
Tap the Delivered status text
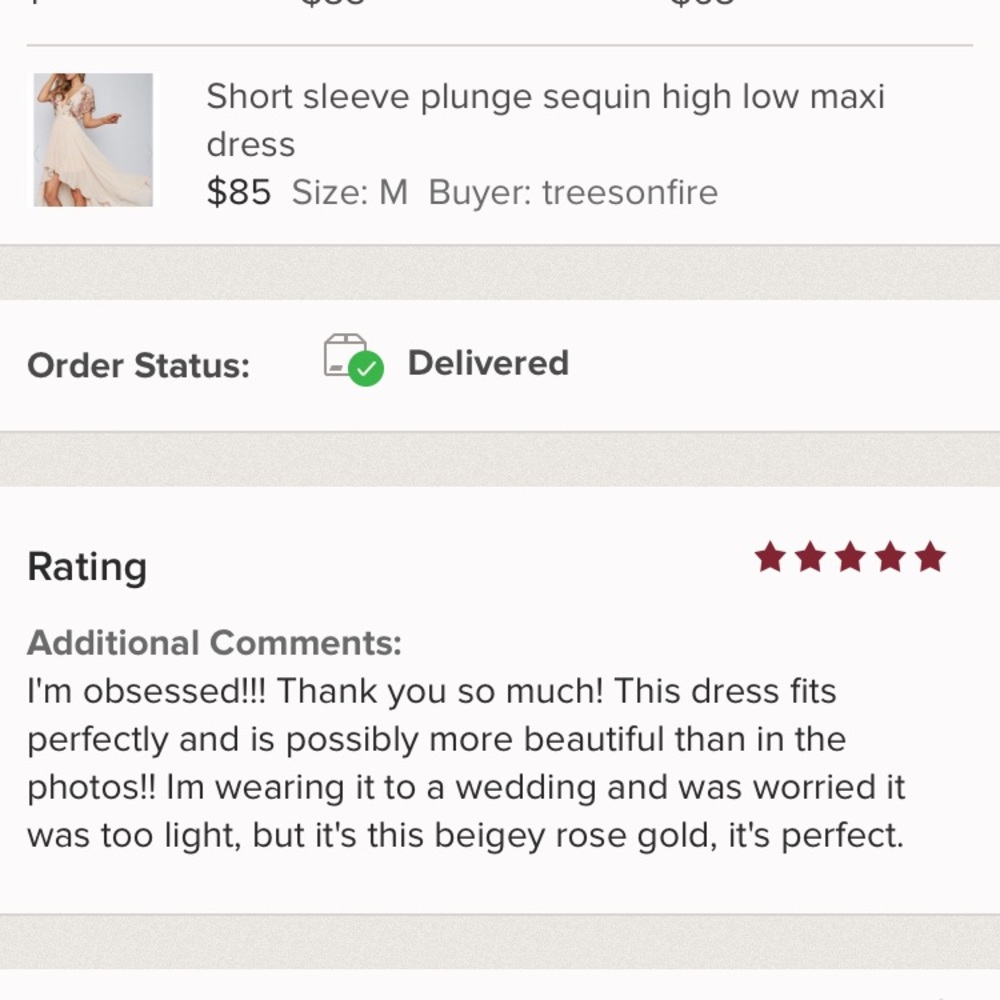pos(488,363)
